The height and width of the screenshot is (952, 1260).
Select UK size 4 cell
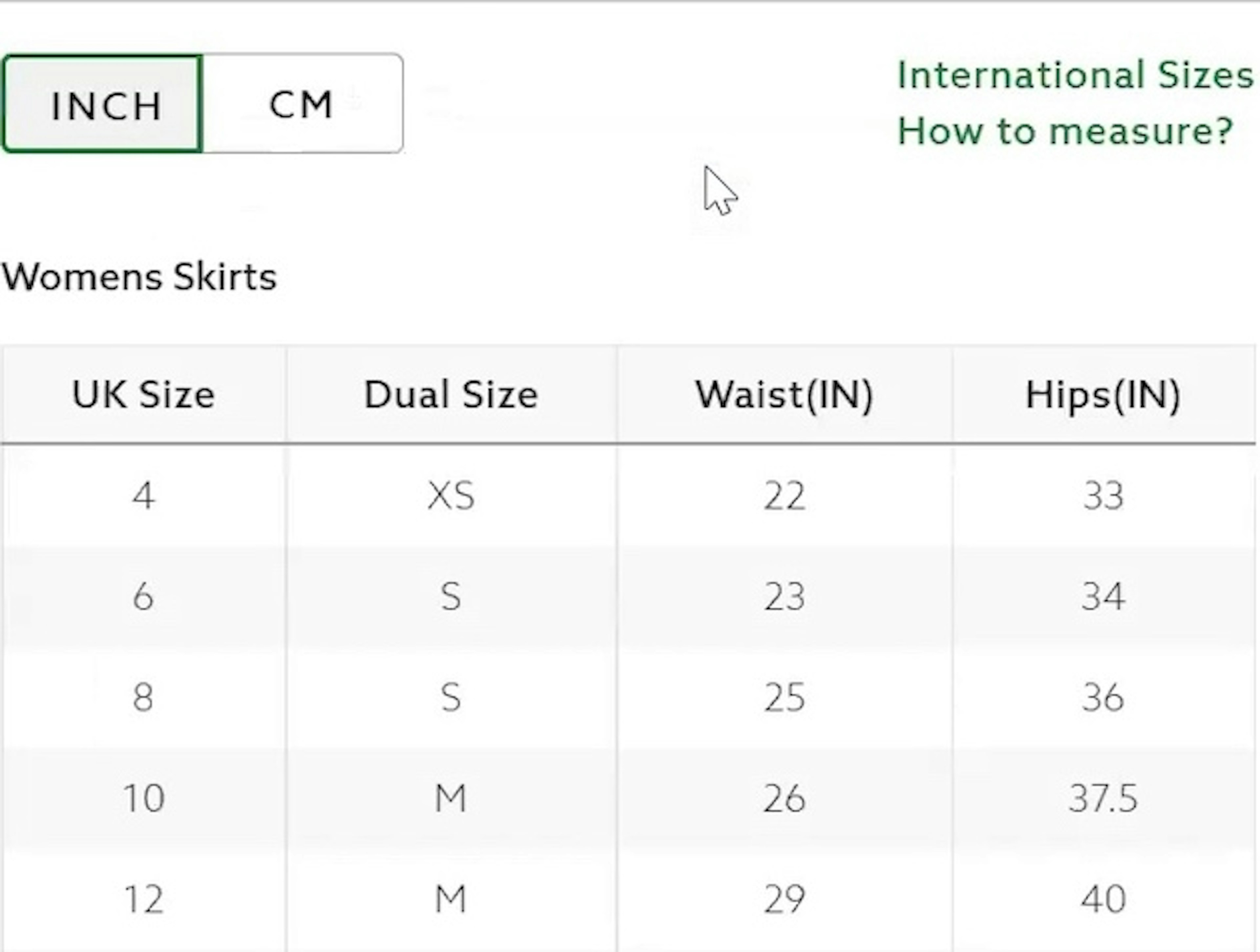(143, 496)
